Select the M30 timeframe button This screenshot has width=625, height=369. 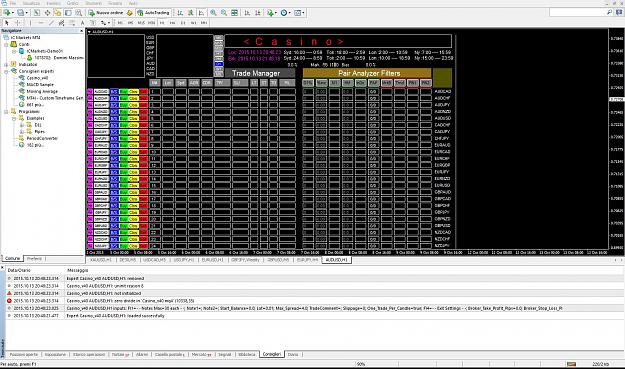(151, 23)
